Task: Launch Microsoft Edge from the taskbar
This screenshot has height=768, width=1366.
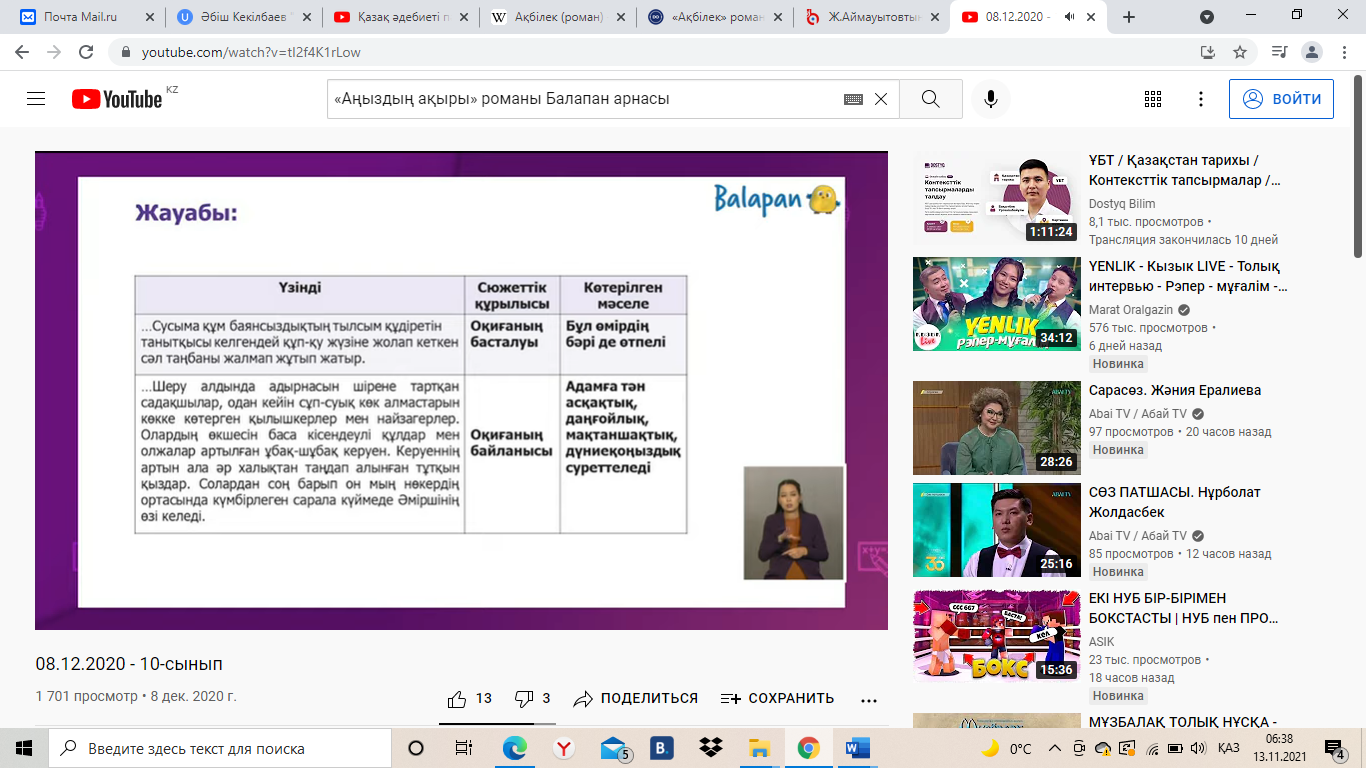Action: (515, 748)
